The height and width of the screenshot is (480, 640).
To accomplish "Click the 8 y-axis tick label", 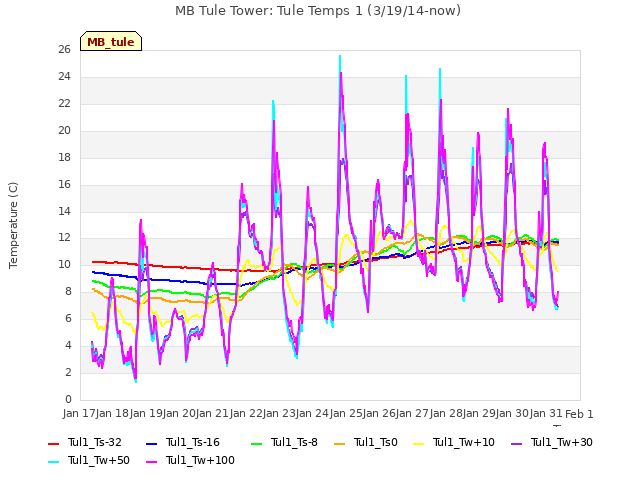I will click(x=68, y=291).
